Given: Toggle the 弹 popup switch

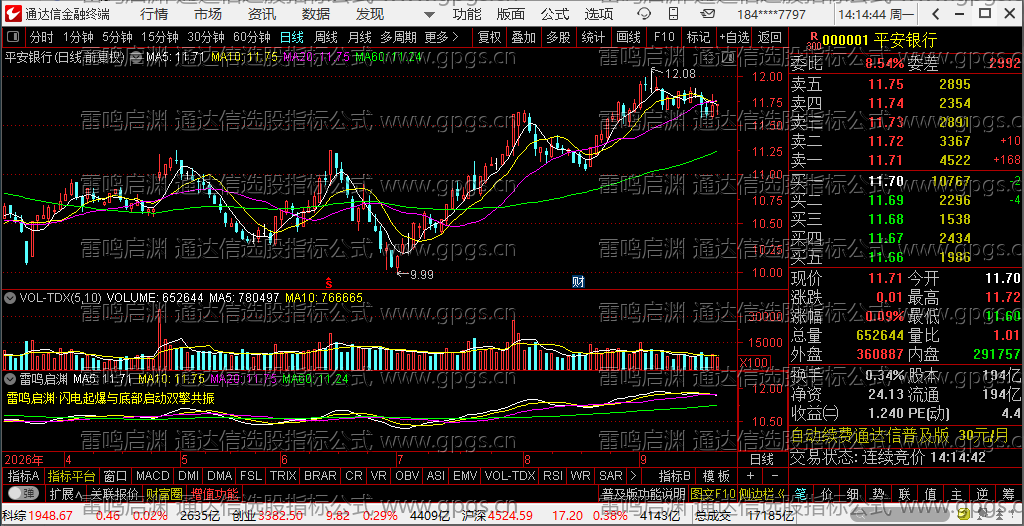Looking at the screenshot, I should (x=23, y=493).
